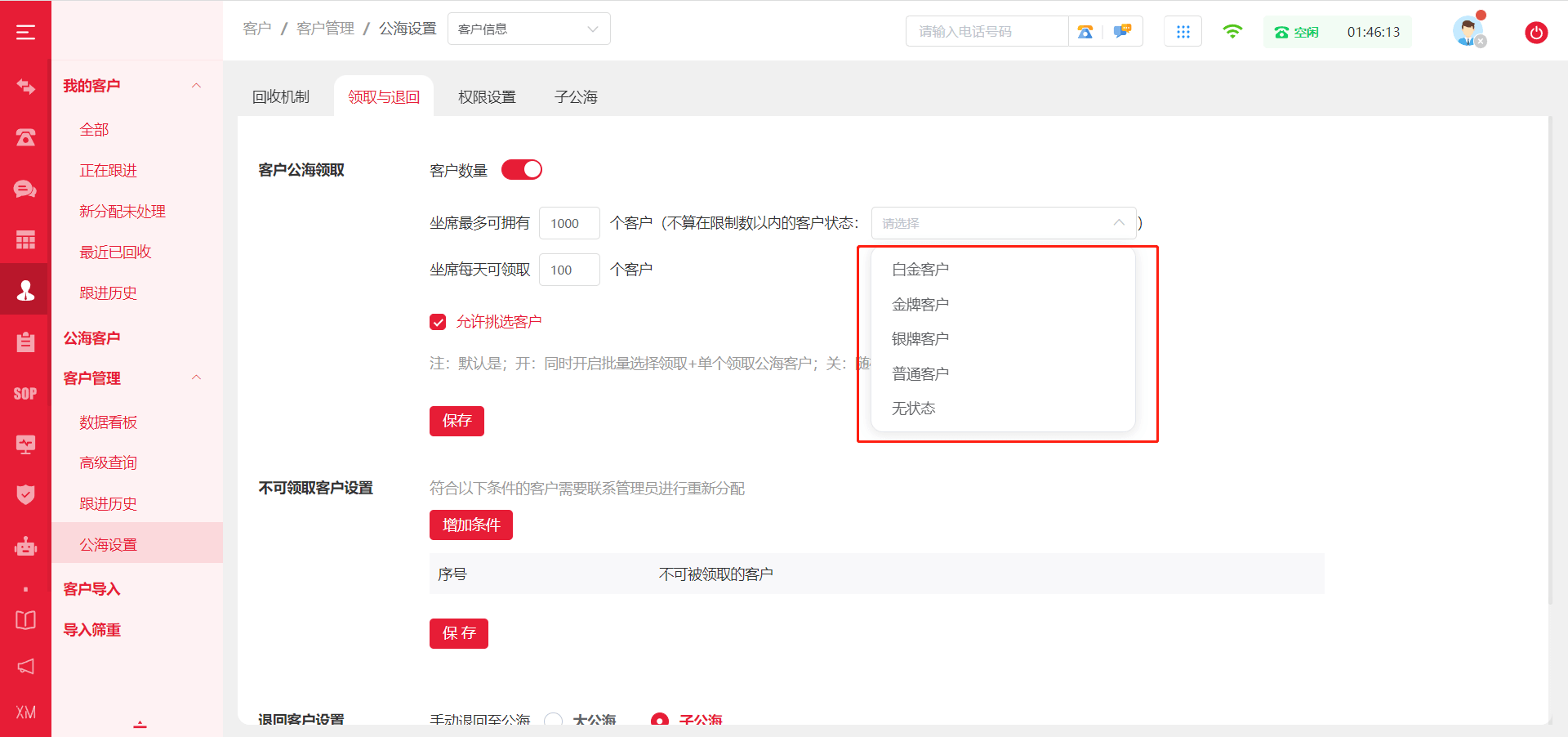Click 保 存 button under 不可领取客户设置
This screenshot has height=737, width=1568.
[x=459, y=633]
